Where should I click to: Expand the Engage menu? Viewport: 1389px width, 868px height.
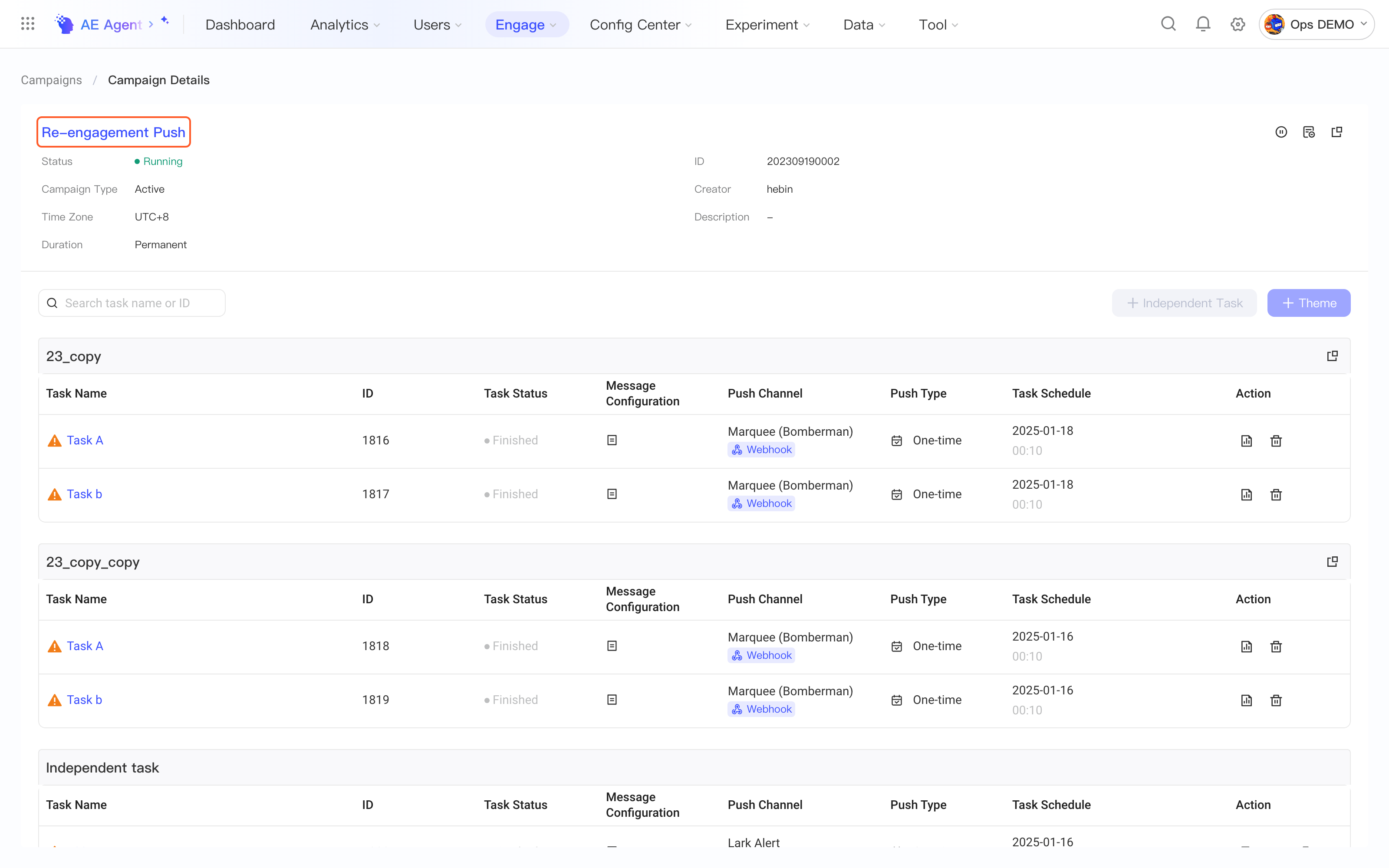click(527, 25)
